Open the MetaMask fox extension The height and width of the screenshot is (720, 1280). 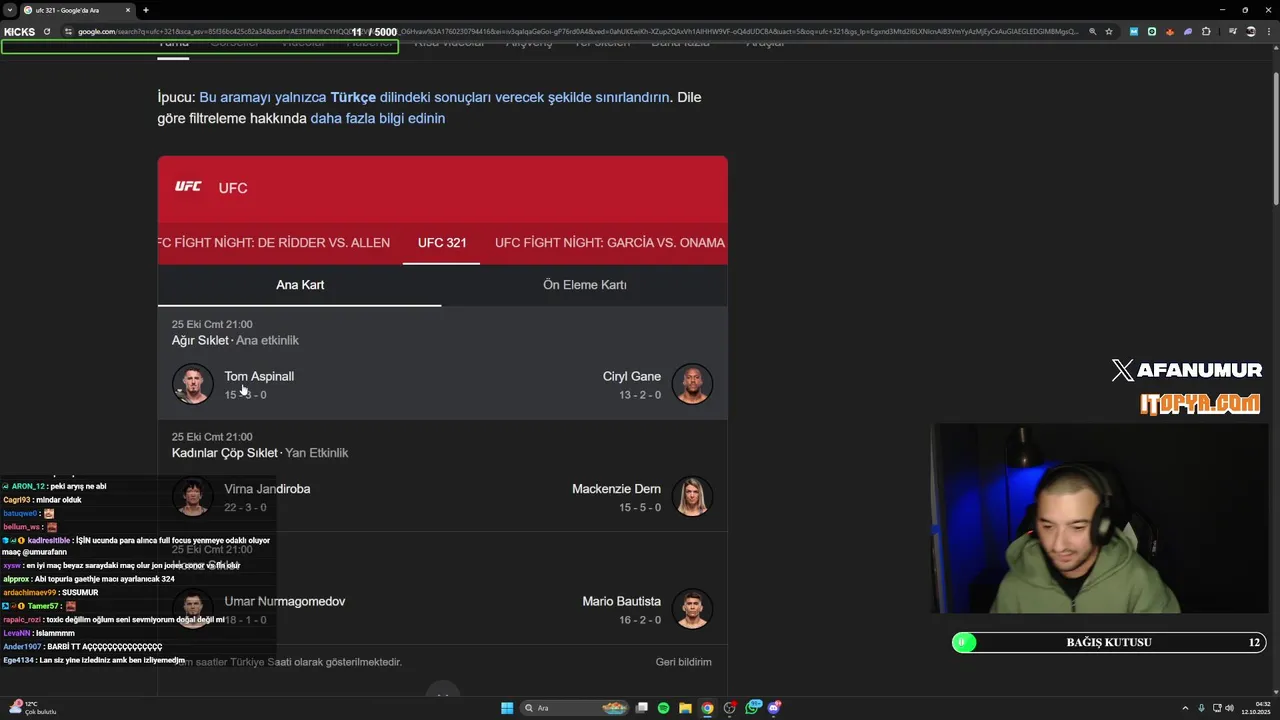pyautogui.click(x=1170, y=31)
